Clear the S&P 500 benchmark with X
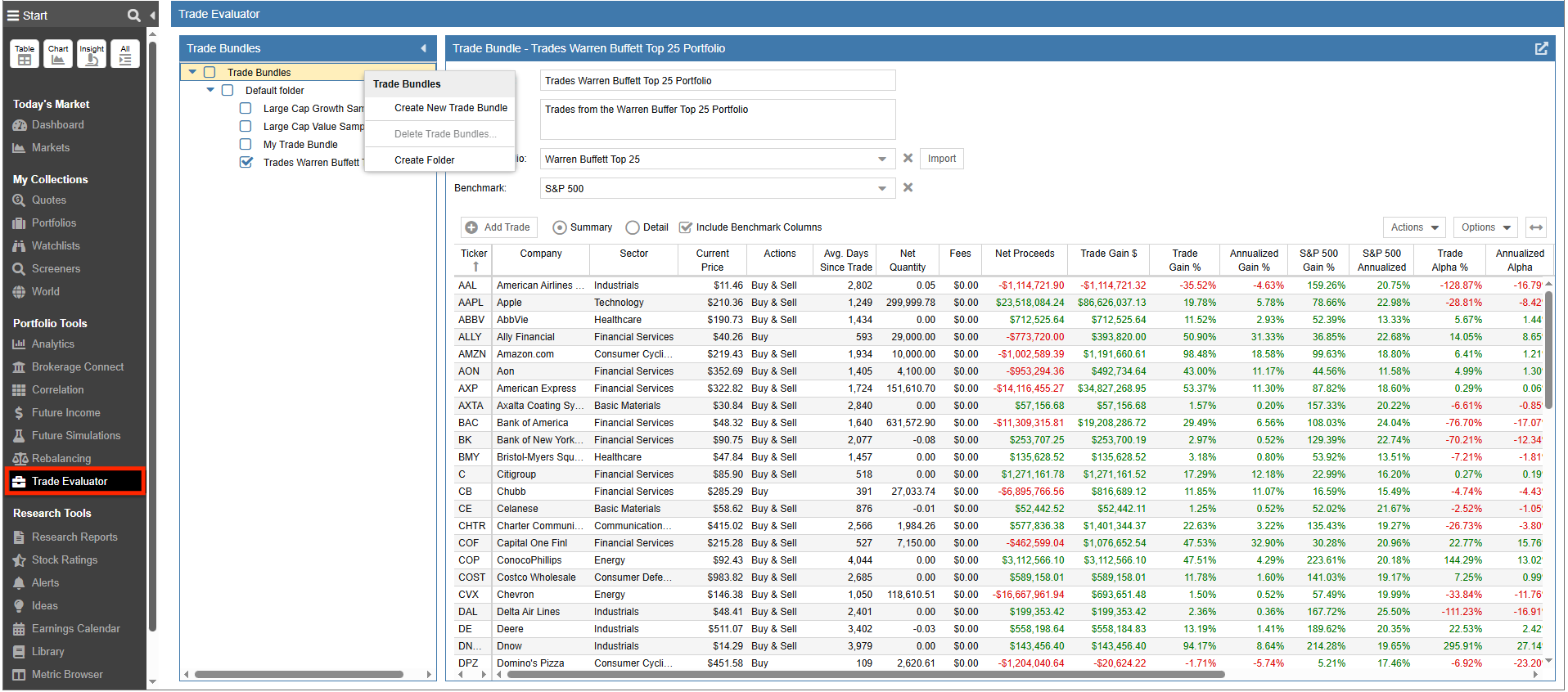Screen dimensions: 1568x692 (x=908, y=187)
